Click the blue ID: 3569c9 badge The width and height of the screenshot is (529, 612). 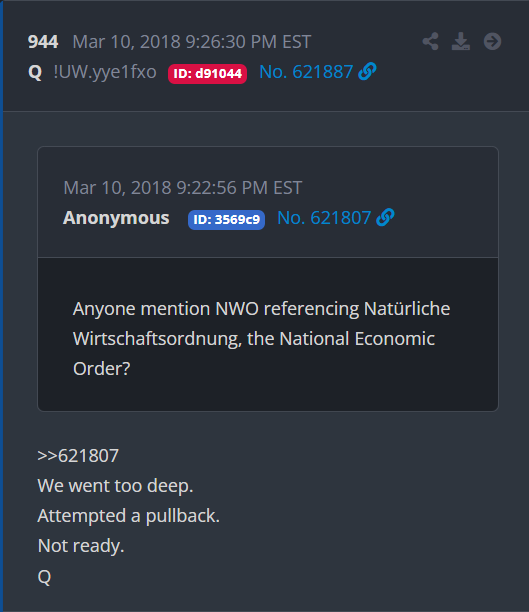pyautogui.click(x=226, y=220)
